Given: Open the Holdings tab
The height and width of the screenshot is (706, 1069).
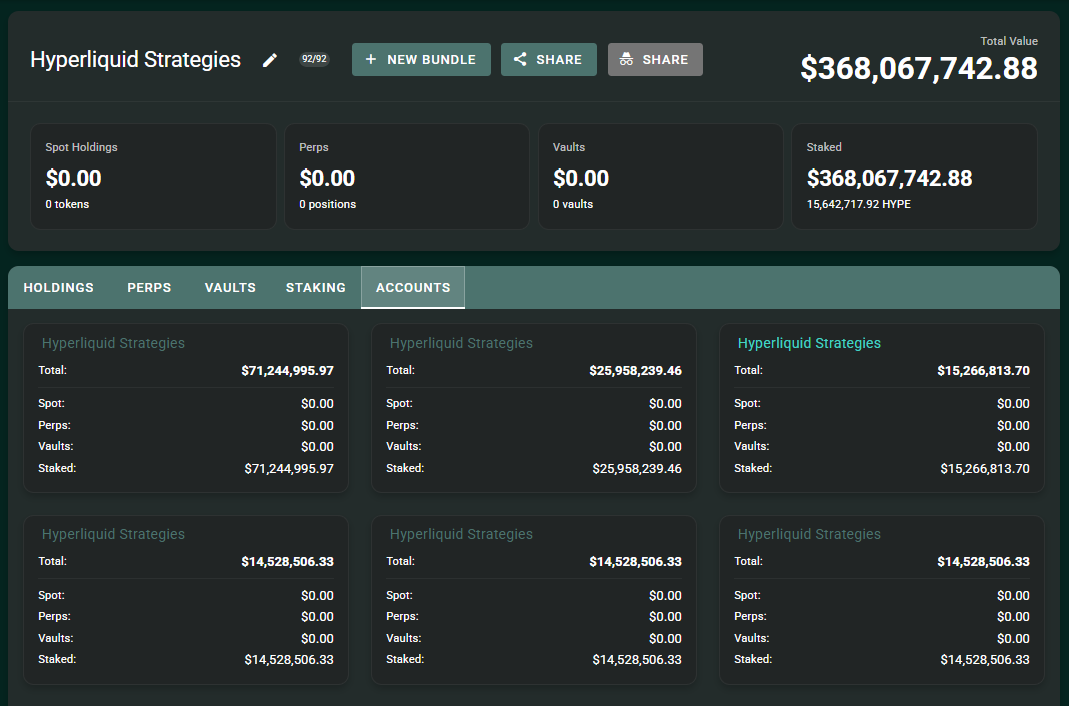Looking at the screenshot, I should pyautogui.click(x=59, y=288).
